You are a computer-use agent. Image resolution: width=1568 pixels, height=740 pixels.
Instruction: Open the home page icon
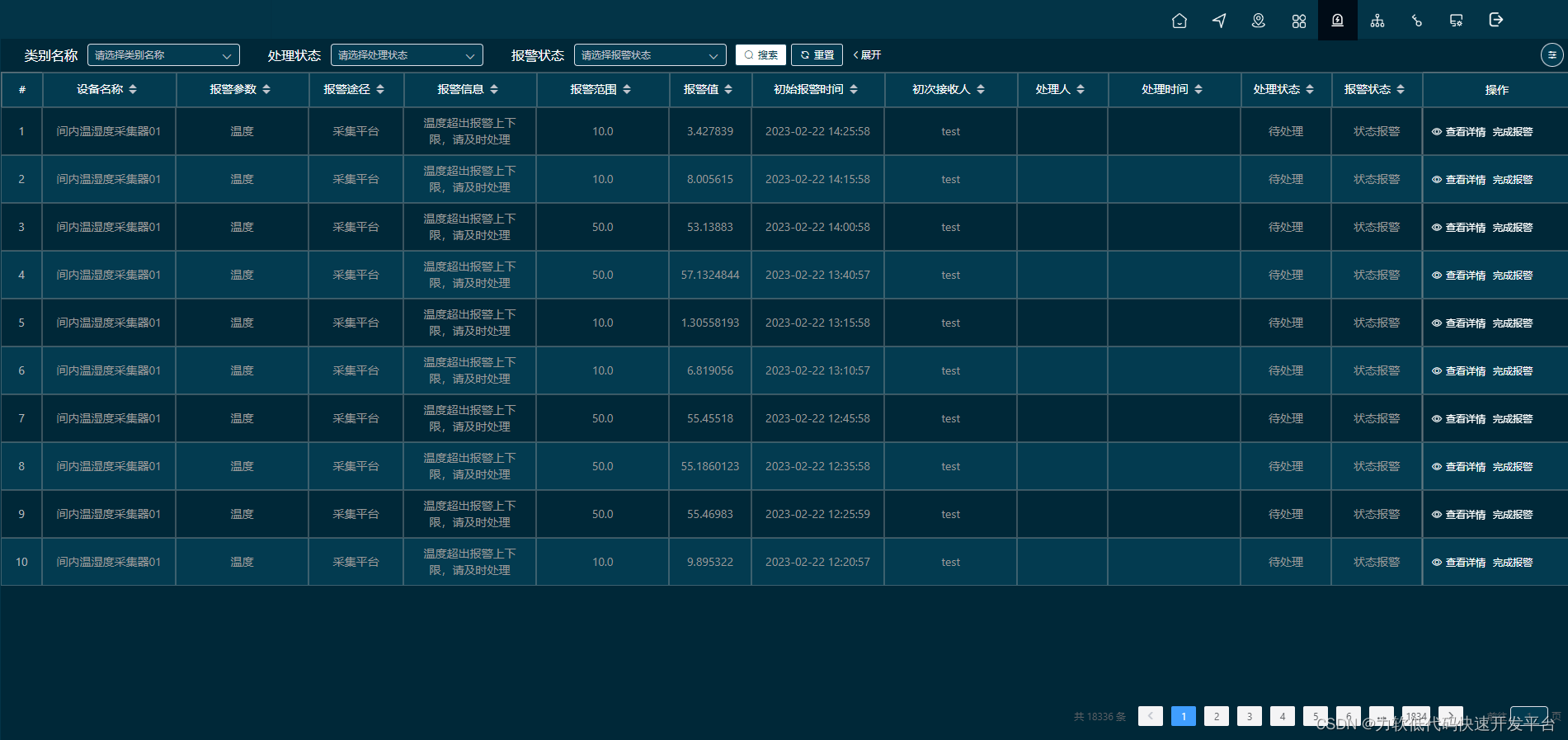1180,21
